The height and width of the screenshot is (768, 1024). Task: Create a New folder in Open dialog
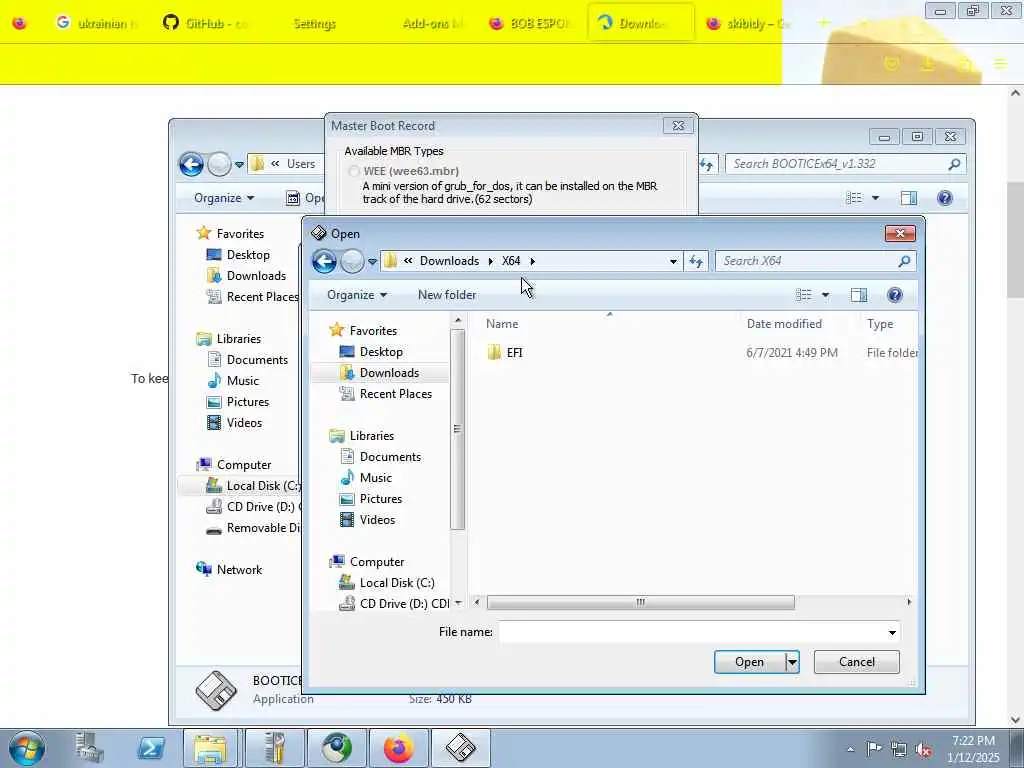click(x=447, y=295)
